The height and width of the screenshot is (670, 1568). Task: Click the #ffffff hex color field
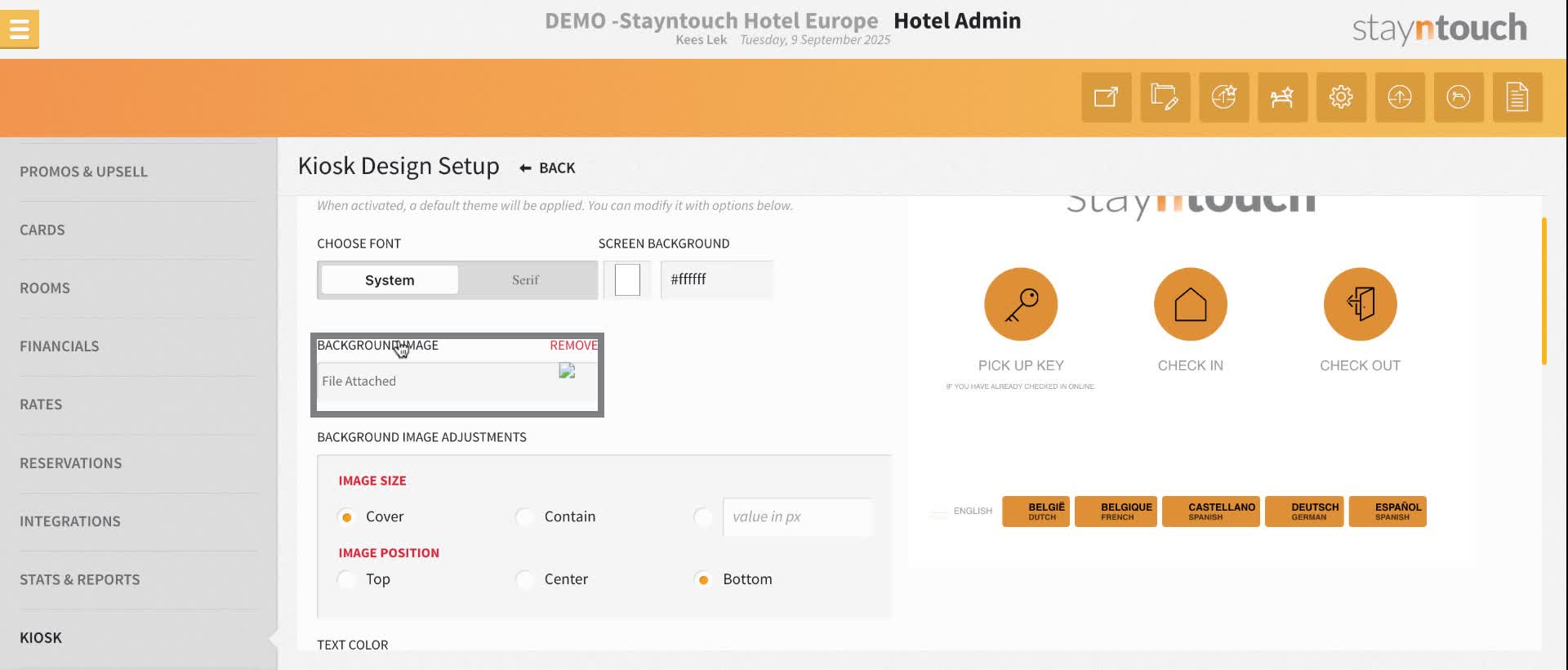(717, 279)
